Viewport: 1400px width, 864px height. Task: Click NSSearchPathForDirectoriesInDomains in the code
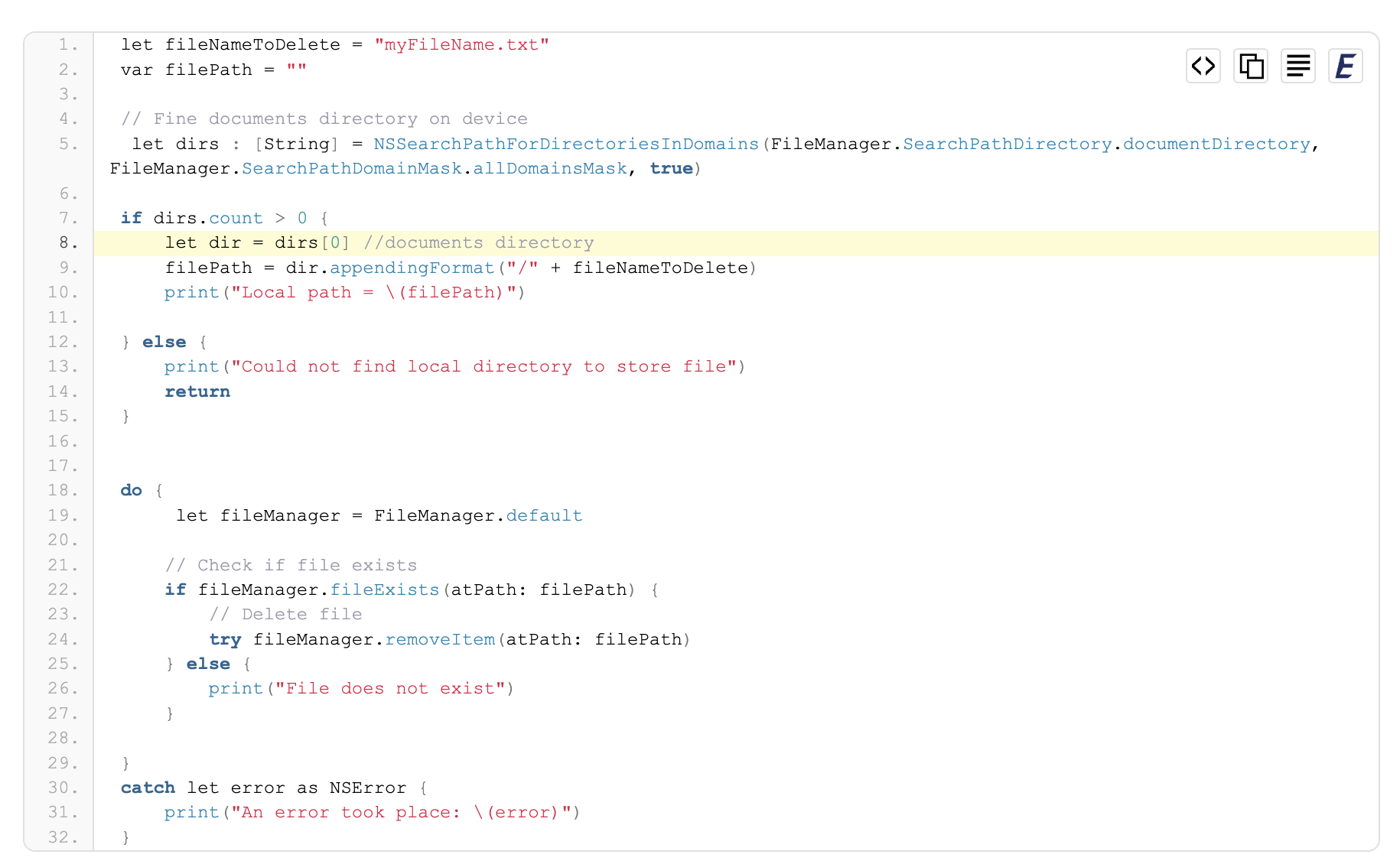(x=565, y=145)
